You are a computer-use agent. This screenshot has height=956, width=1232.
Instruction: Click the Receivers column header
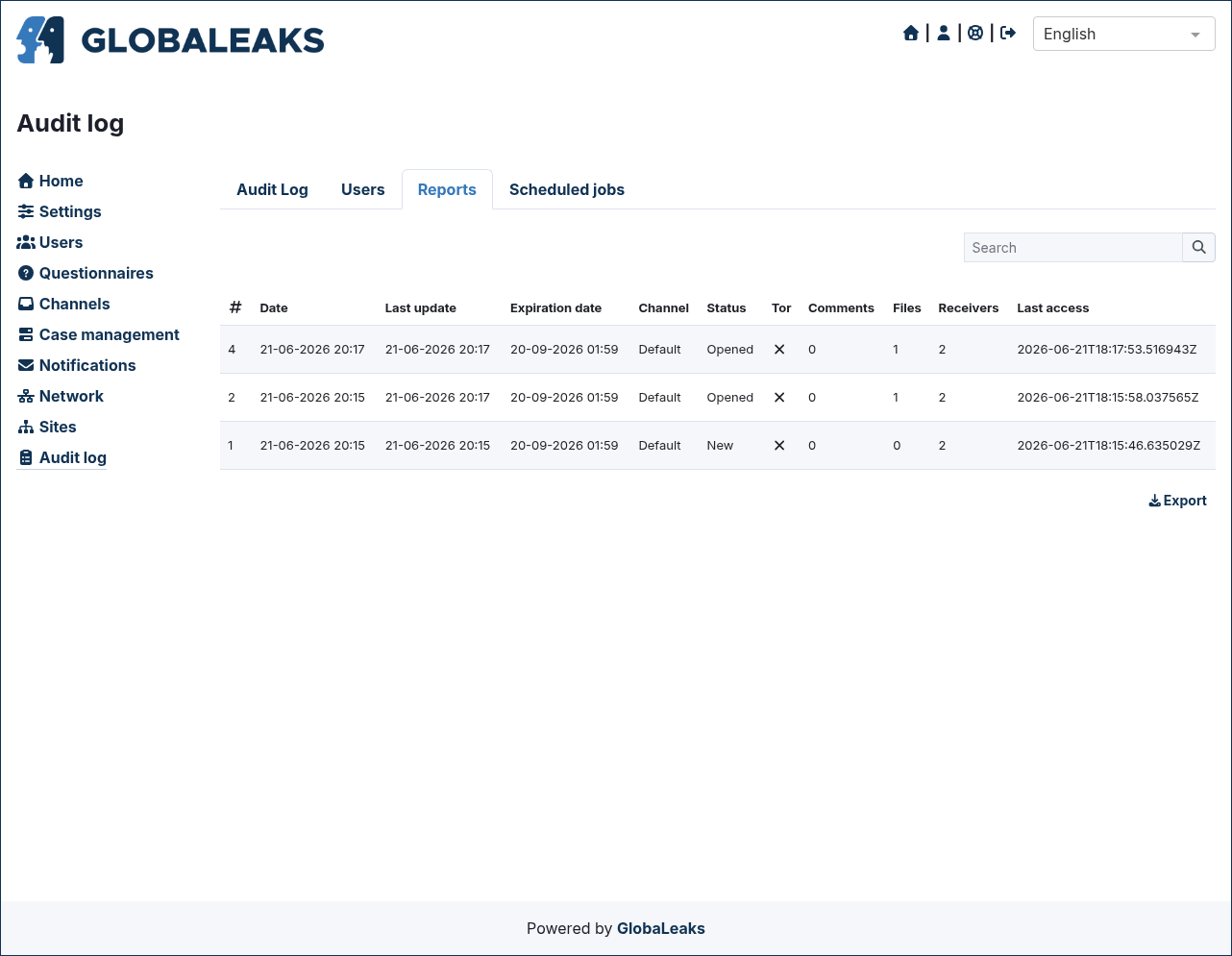click(969, 308)
